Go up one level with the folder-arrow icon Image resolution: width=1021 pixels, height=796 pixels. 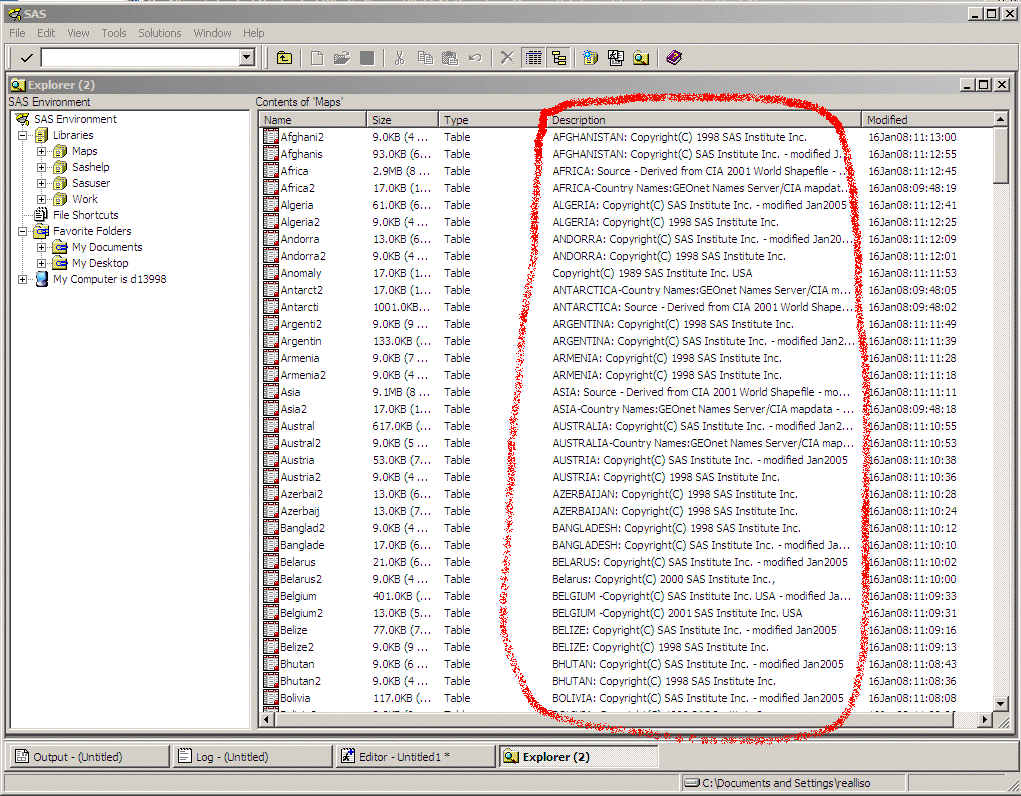[x=285, y=58]
